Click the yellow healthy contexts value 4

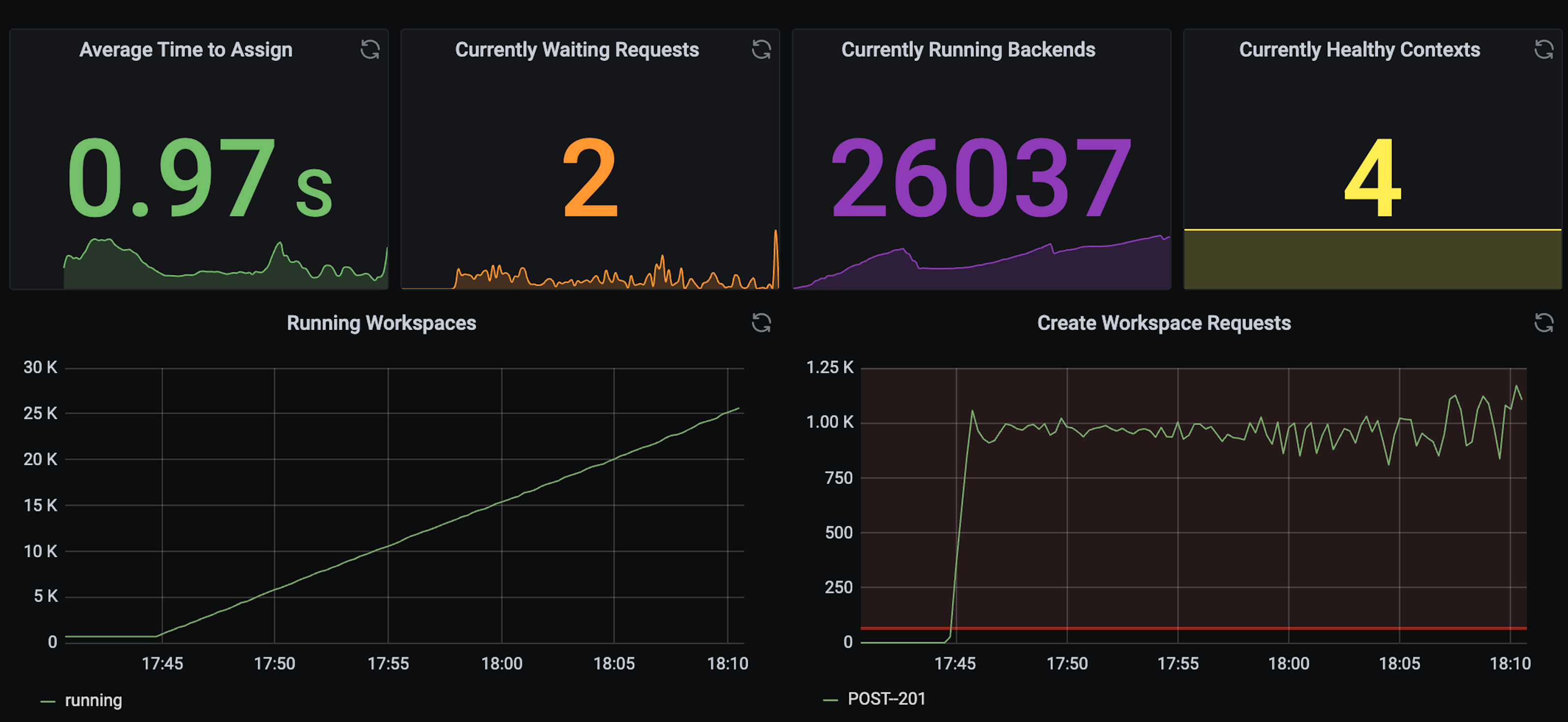1372,178
